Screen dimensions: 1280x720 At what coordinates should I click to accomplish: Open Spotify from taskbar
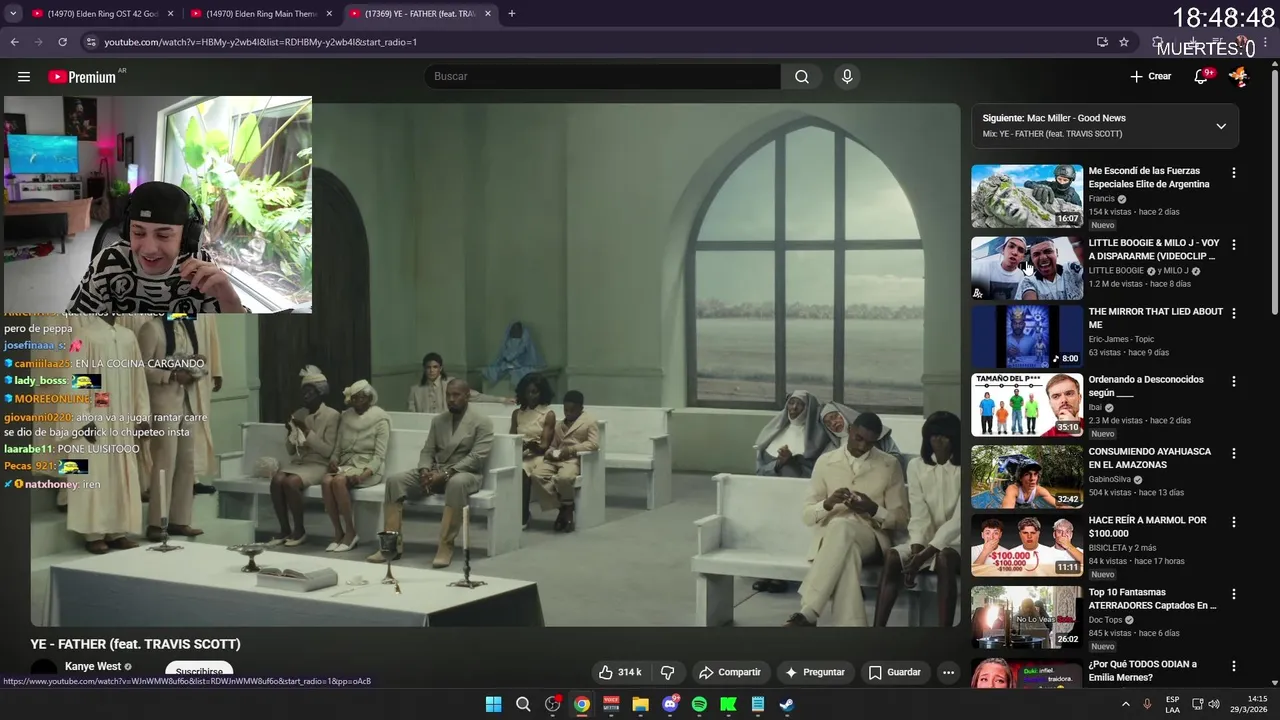coord(699,704)
